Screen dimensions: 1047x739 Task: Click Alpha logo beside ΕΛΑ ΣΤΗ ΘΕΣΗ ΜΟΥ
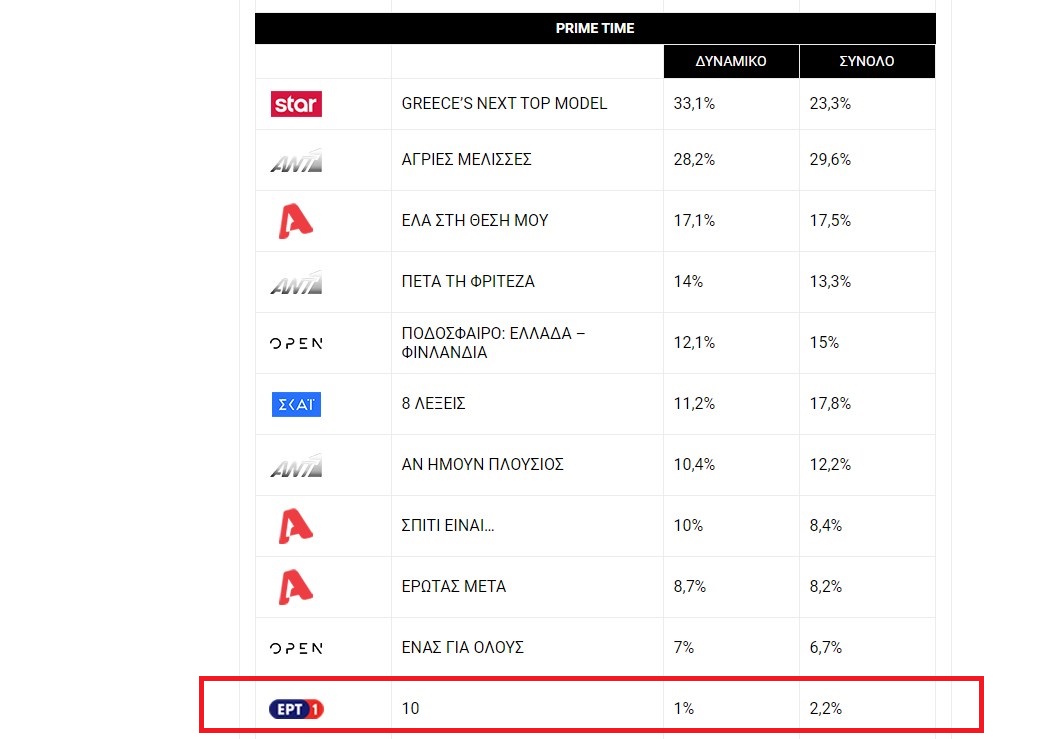[295, 221]
